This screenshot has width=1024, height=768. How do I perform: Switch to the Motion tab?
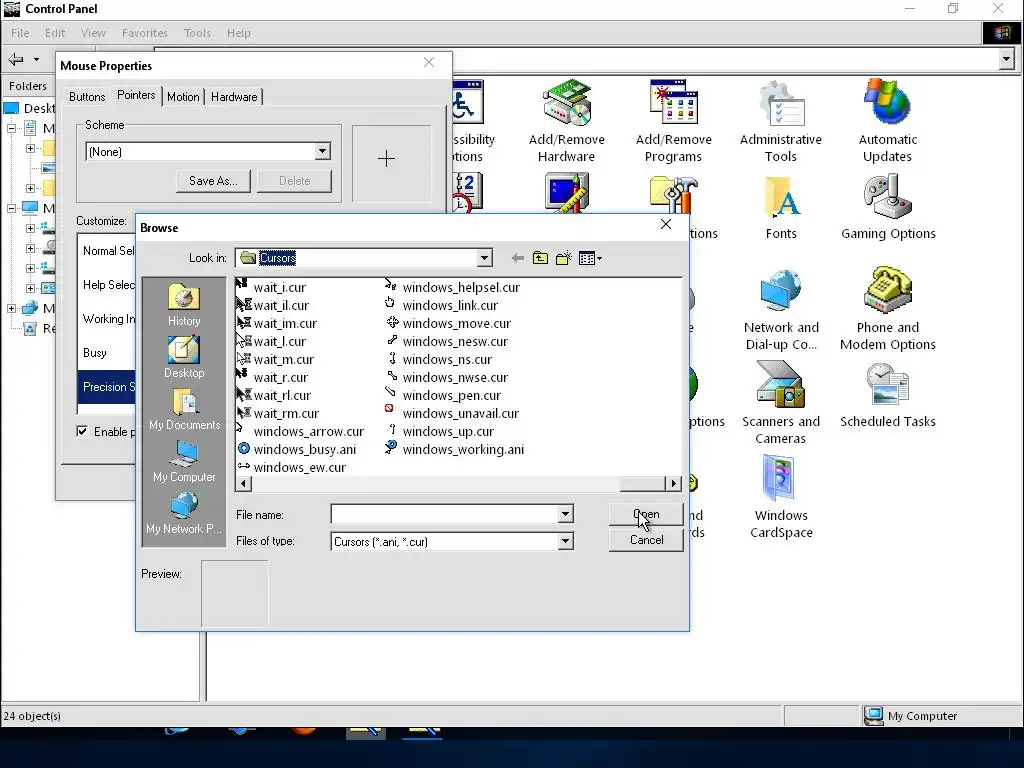tap(183, 97)
